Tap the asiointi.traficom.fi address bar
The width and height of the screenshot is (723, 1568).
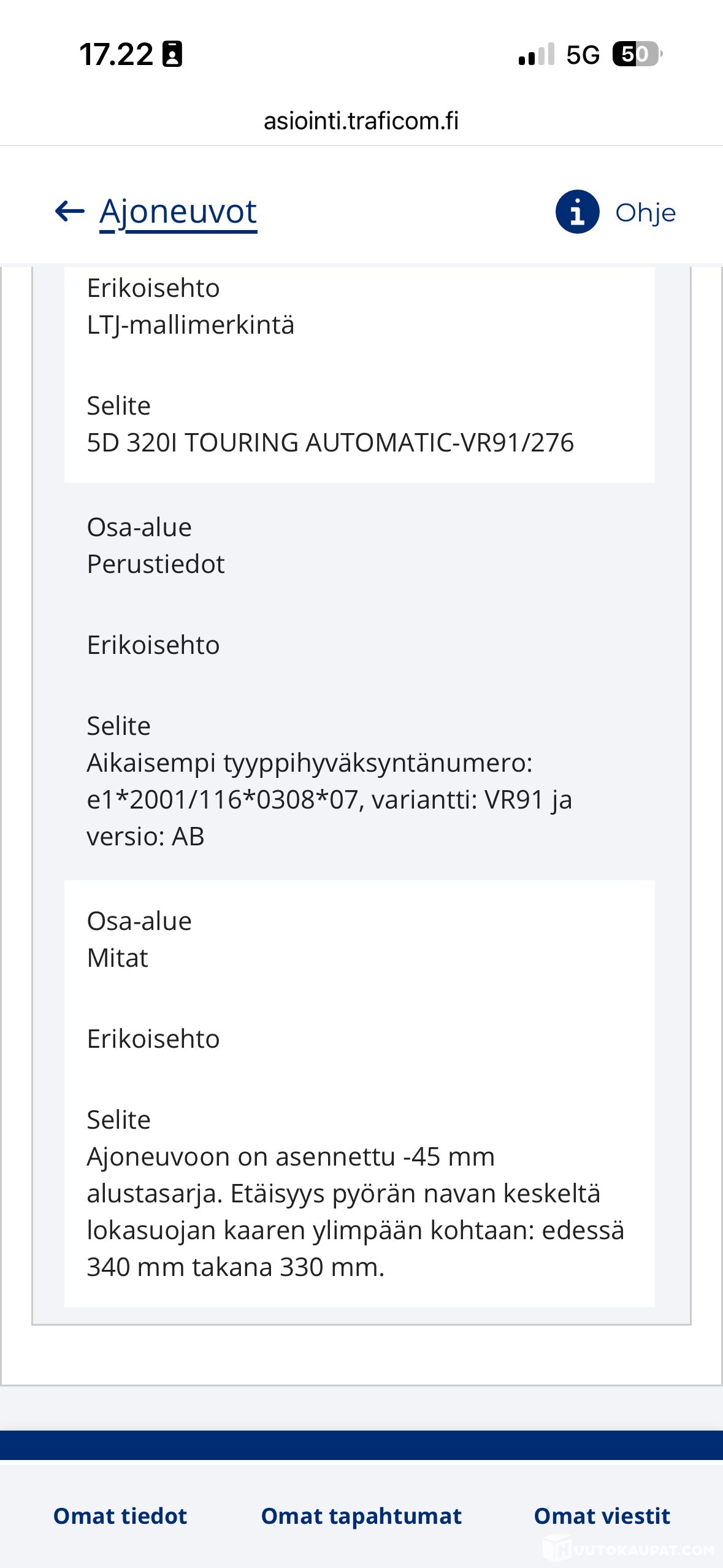(x=361, y=121)
